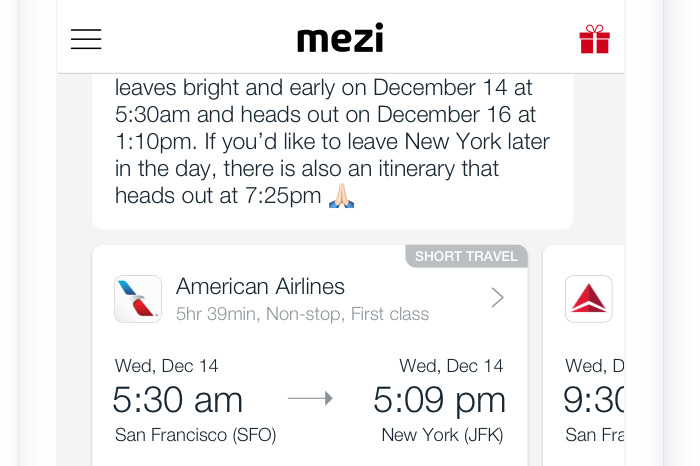700x466 pixels.
Task: Click the American Airlines logo icon
Action: [138, 298]
